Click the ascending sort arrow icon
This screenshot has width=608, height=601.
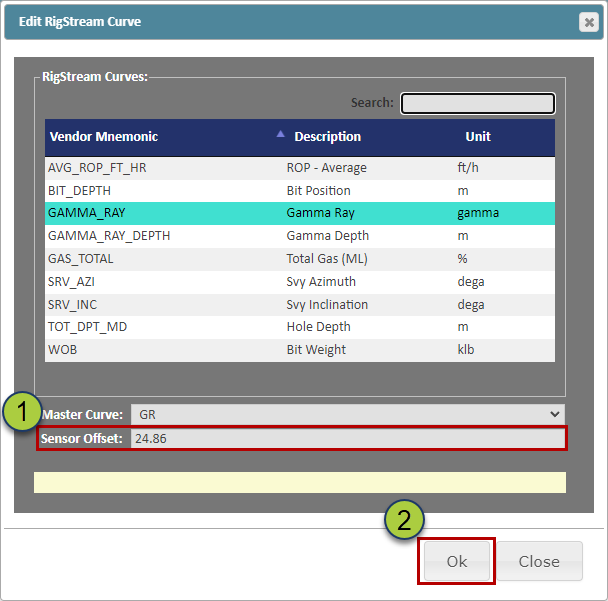click(280, 134)
